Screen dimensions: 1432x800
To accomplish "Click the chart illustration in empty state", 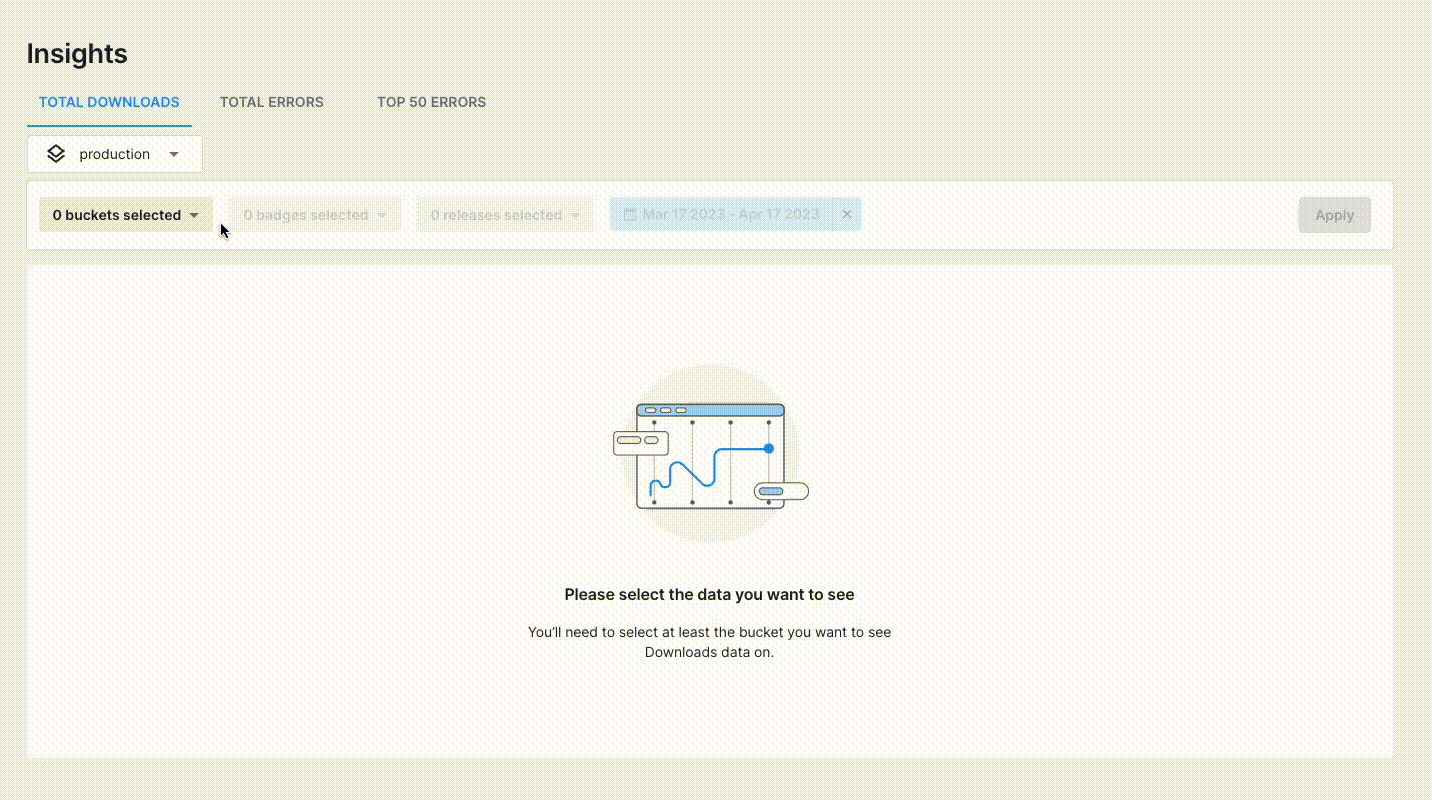I will click(710, 454).
